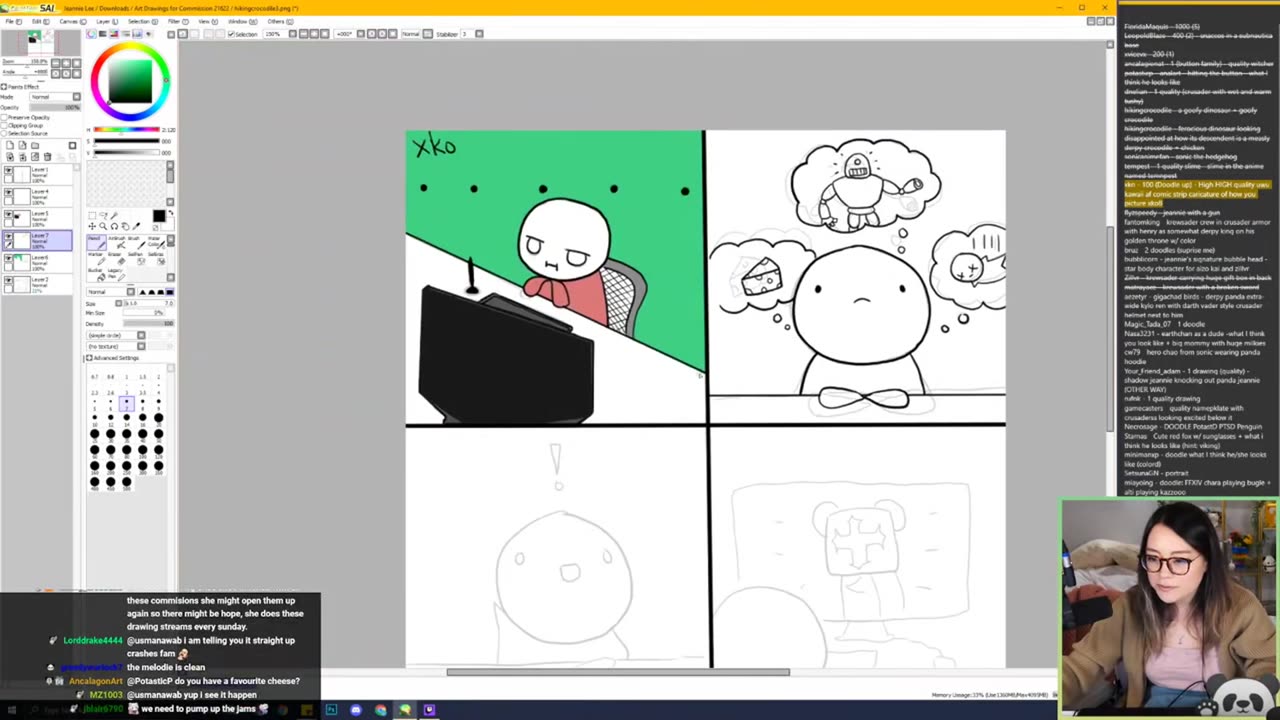Swap foreground and background colors
Screen dimensions: 1280x720
(171, 212)
